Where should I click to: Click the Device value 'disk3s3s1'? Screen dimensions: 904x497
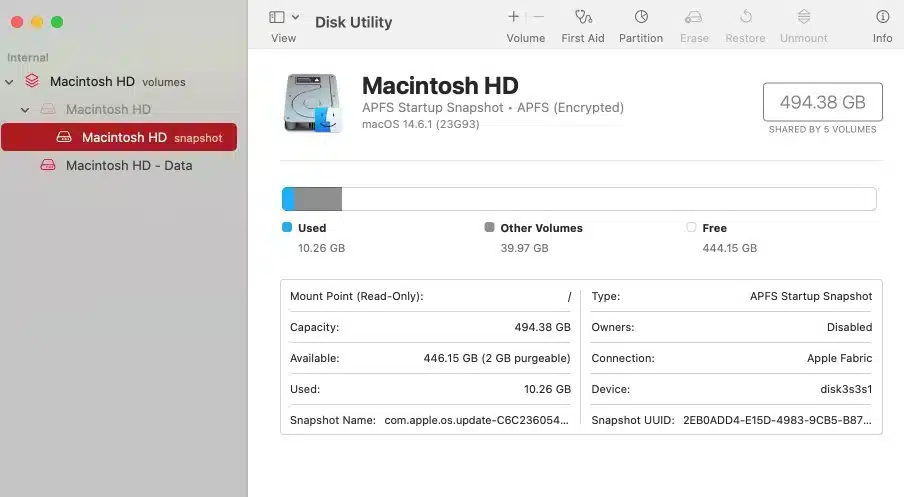coord(846,389)
